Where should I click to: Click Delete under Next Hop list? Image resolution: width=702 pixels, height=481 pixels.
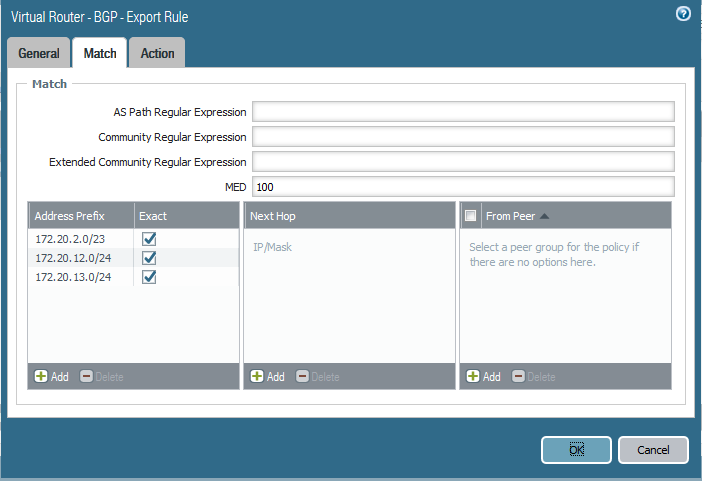click(x=318, y=377)
